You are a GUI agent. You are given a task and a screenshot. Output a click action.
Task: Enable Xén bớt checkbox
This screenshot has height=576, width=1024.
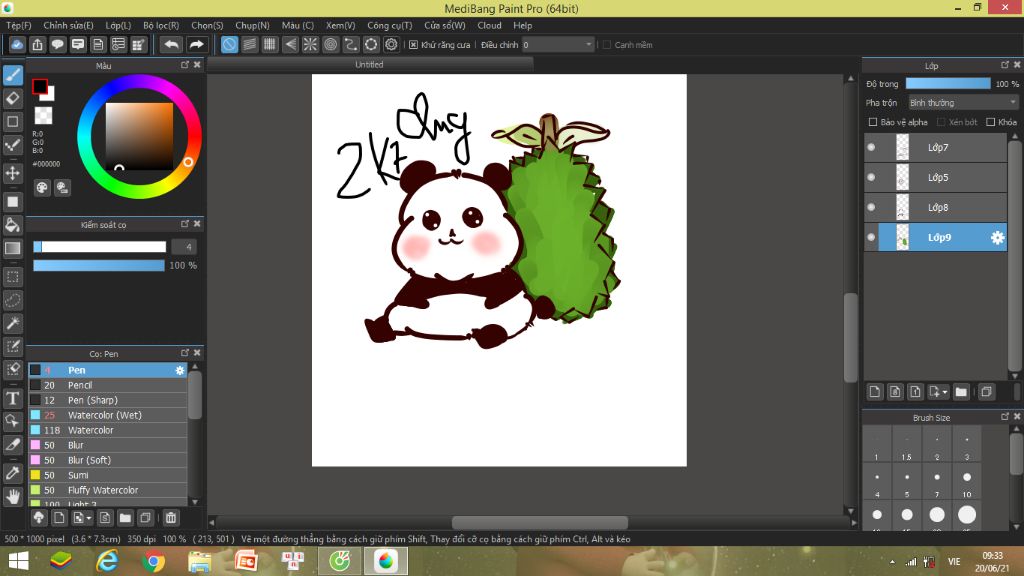tap(941, 122)
